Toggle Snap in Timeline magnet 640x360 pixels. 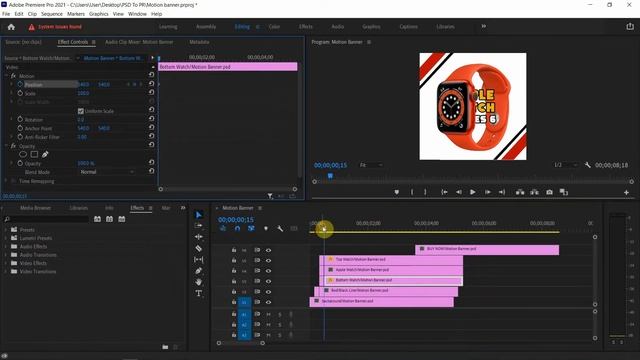[237, 229]
